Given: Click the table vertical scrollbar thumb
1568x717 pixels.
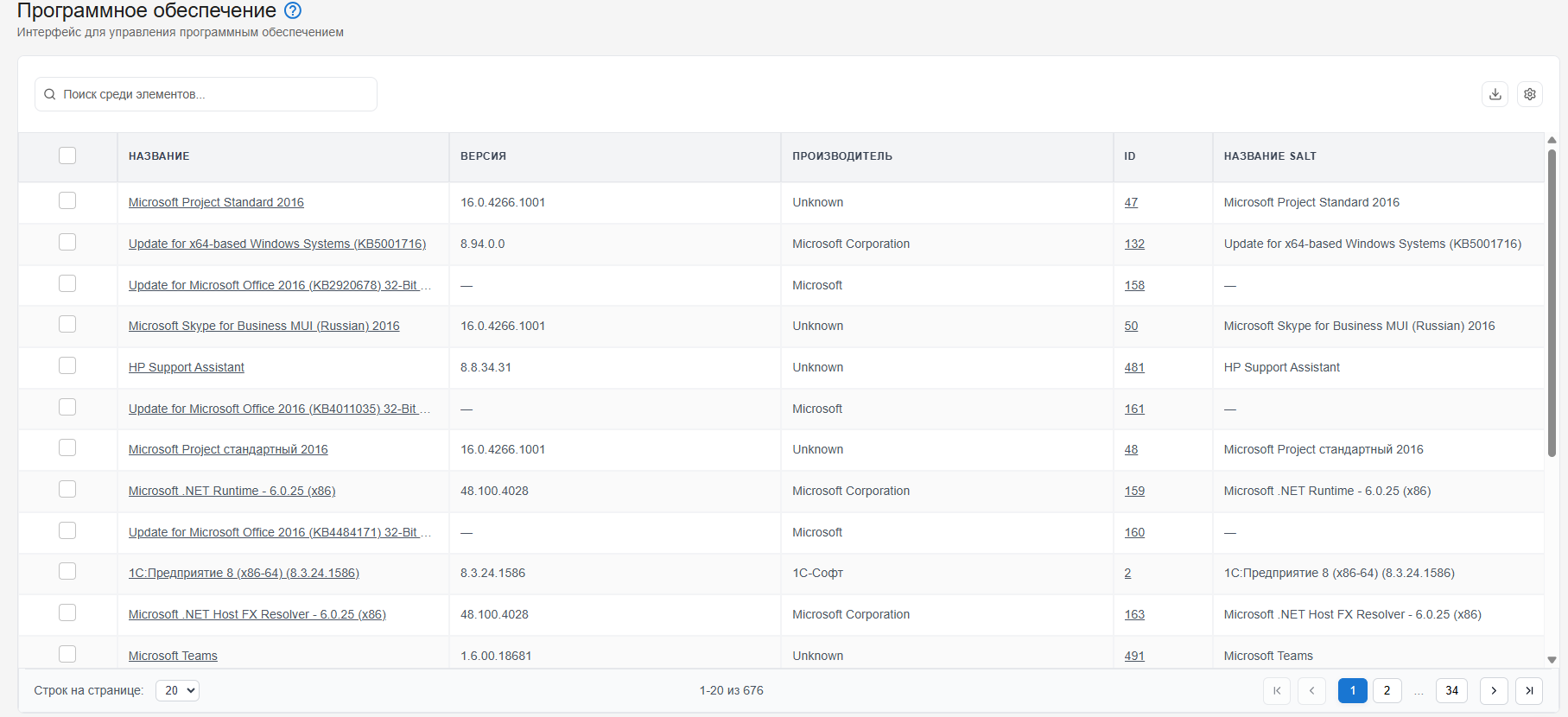Looking at the screenshot, I should point(1552,302).
